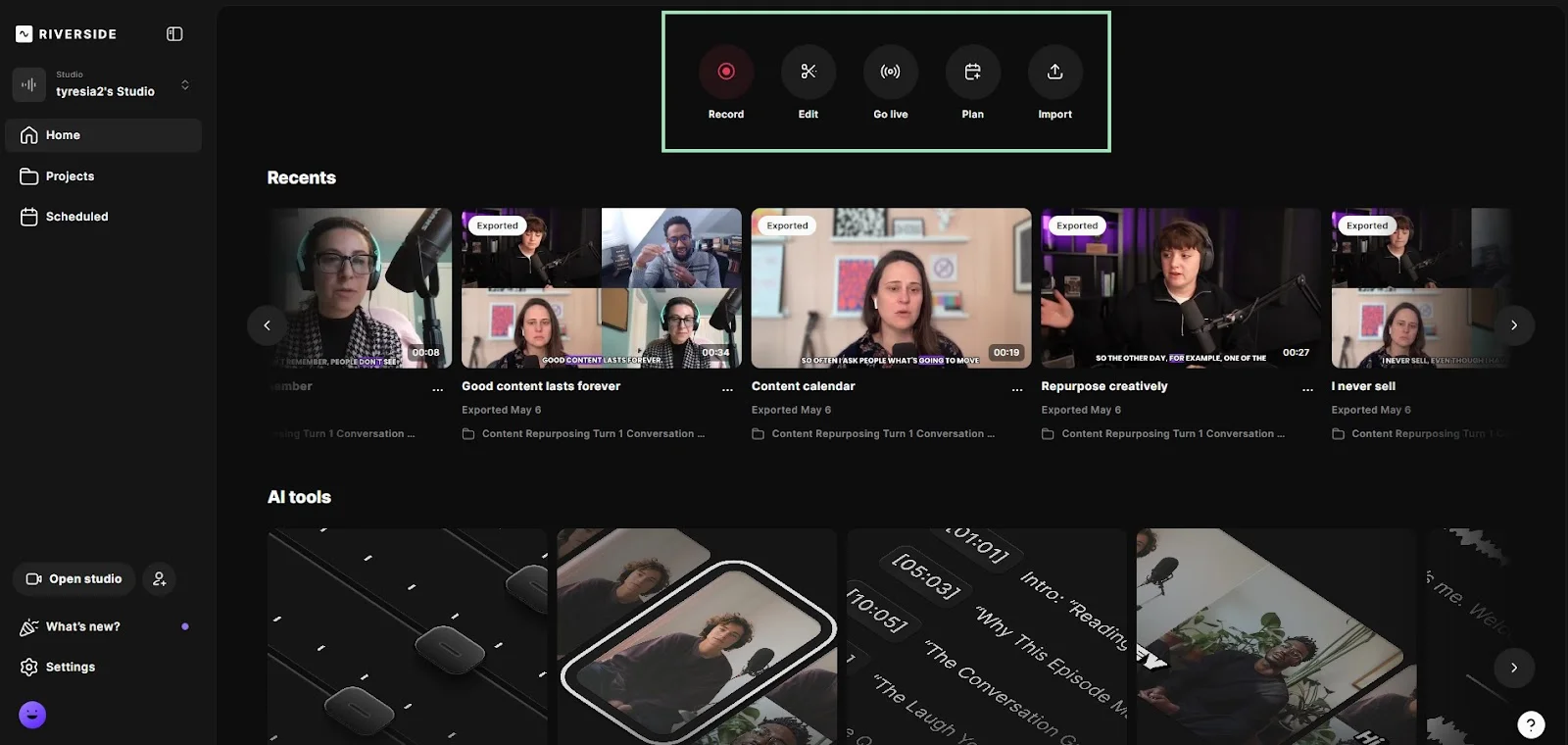1568x745 pixels.
Task: Open the I never sell video thumbnail
Action: [x=1421, y=288]
